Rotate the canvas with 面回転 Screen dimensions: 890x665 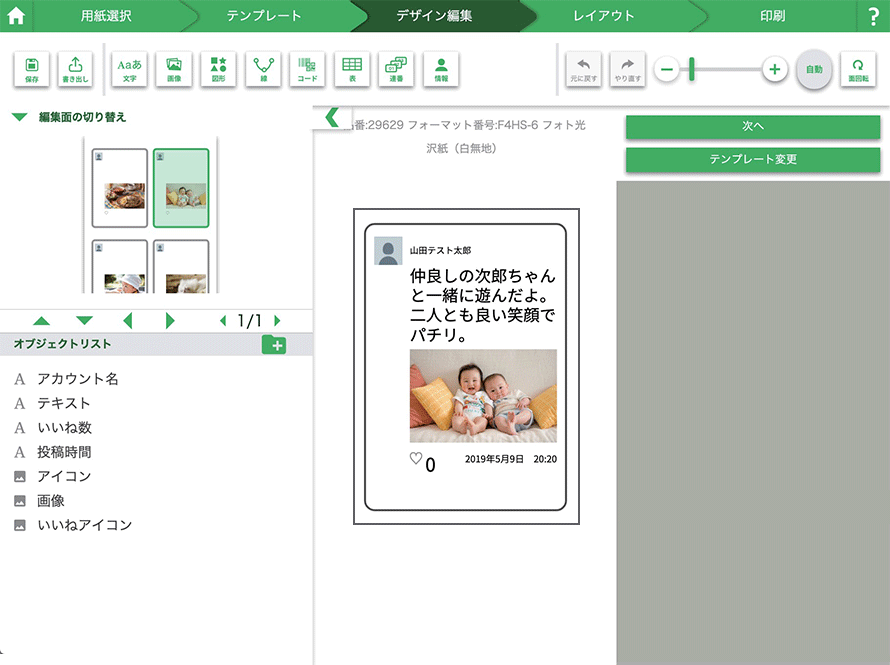click(x=857, y=69)
